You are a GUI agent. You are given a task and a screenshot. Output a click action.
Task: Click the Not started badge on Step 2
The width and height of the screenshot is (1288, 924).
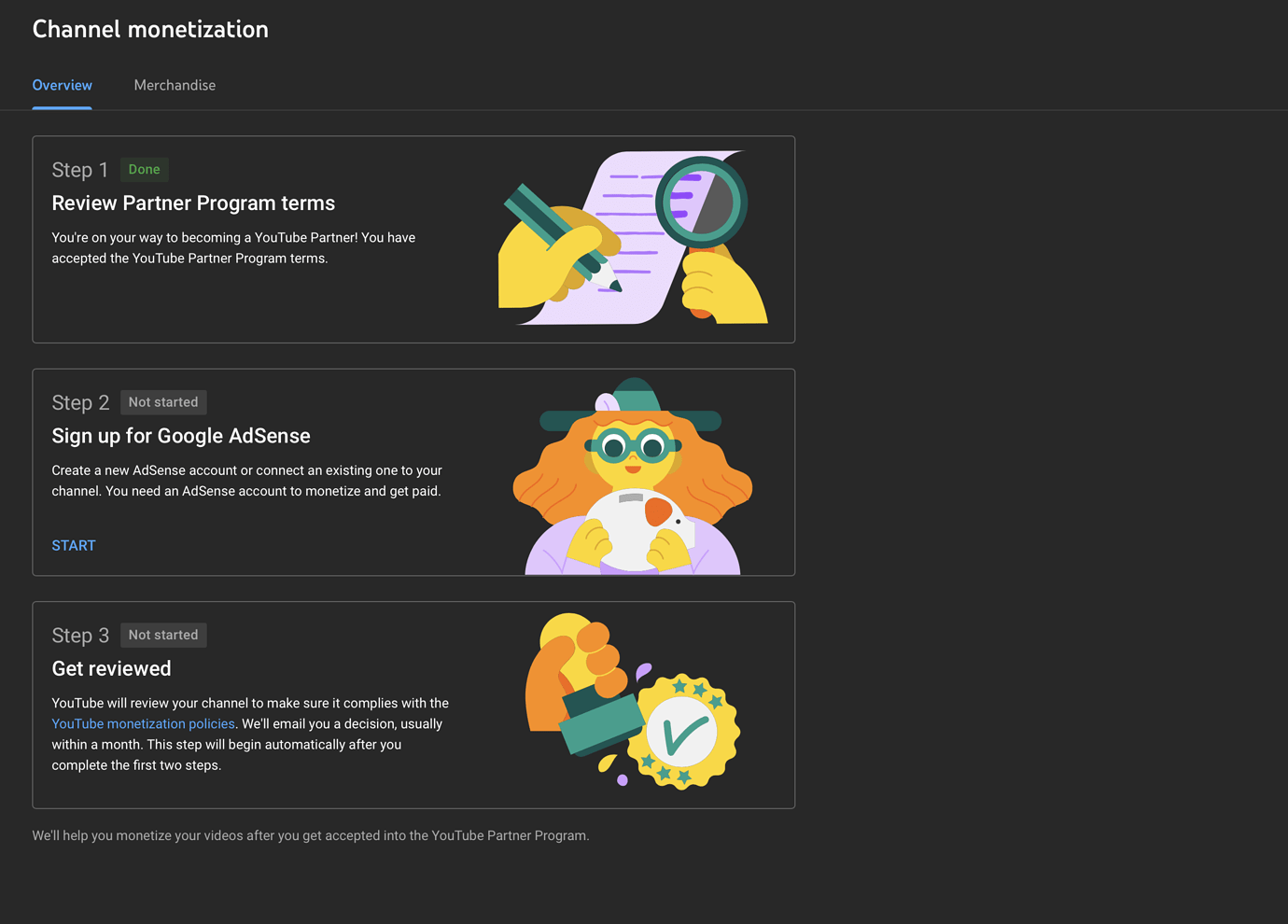coord(163,402)
